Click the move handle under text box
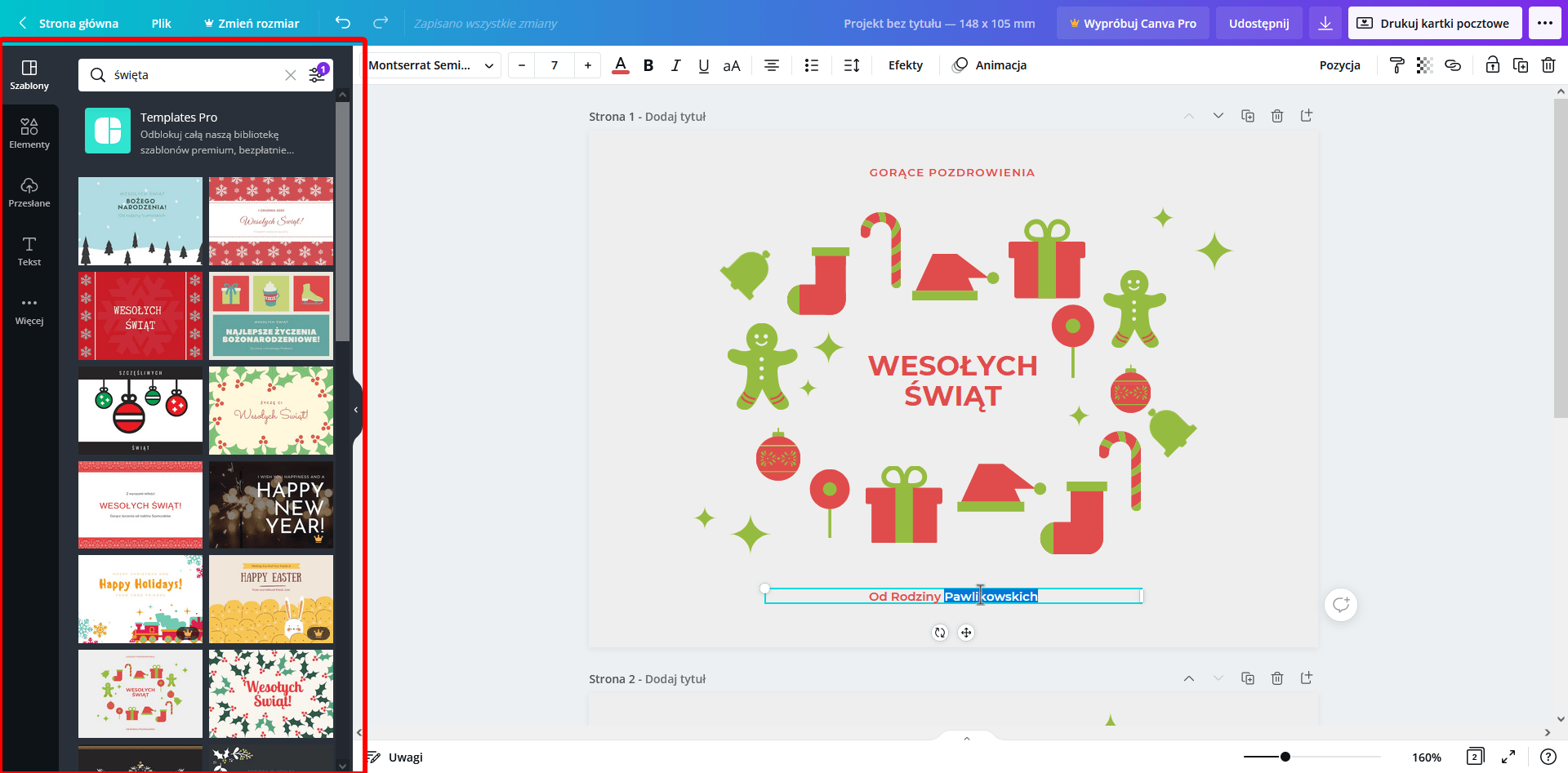Screen dimensions: 1568x773 966,633
